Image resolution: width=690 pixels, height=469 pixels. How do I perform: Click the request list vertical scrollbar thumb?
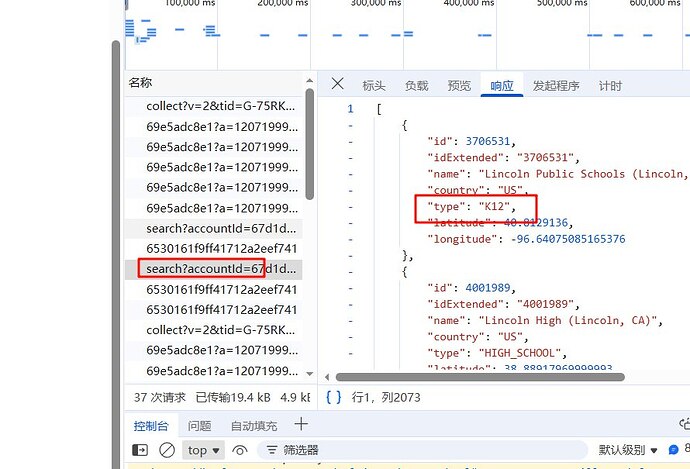click(310, 144)
